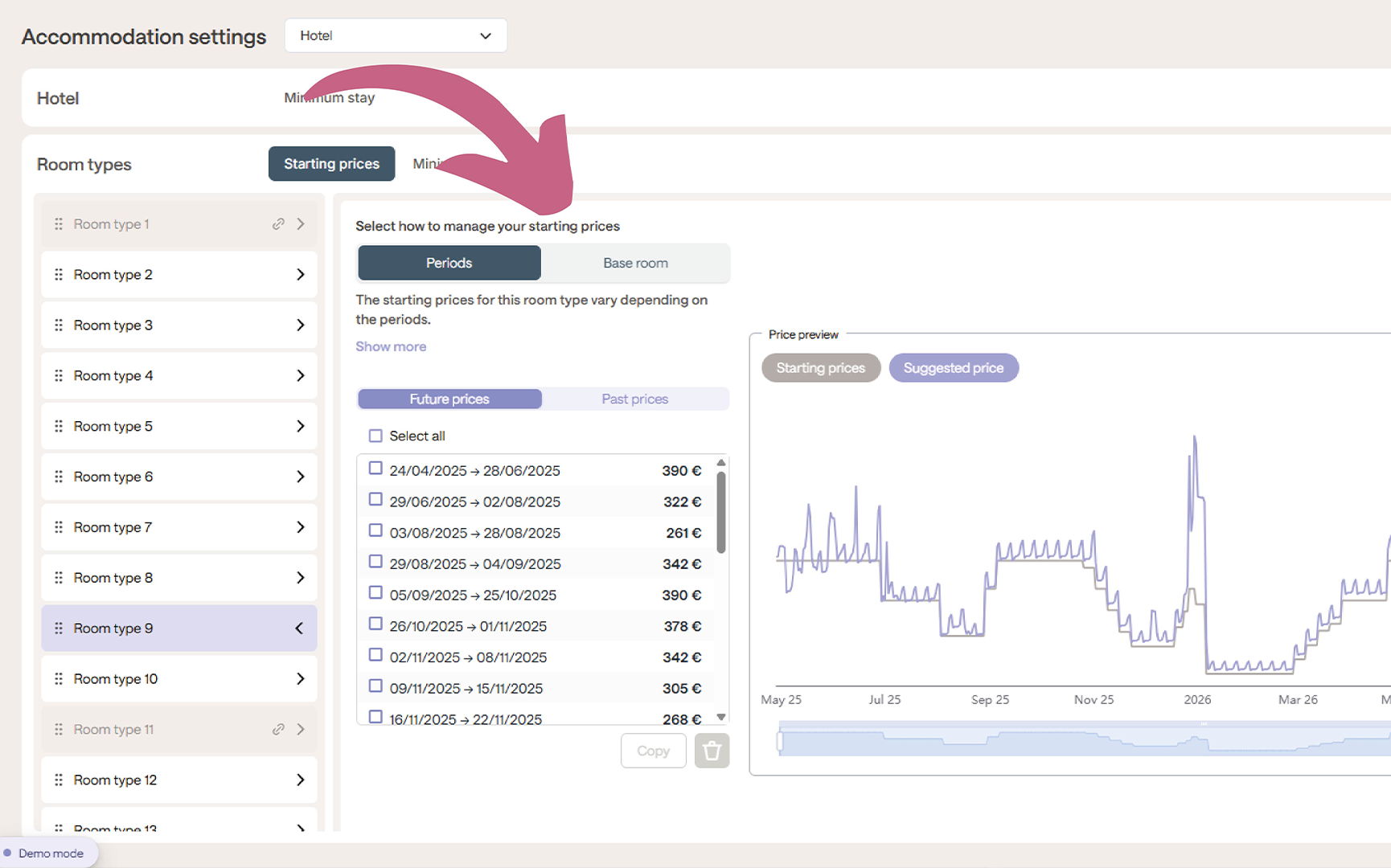Viewport: 1391px width, 868px height.
Task: Click drag handle of Room type 12
Action: pos(59,780)
